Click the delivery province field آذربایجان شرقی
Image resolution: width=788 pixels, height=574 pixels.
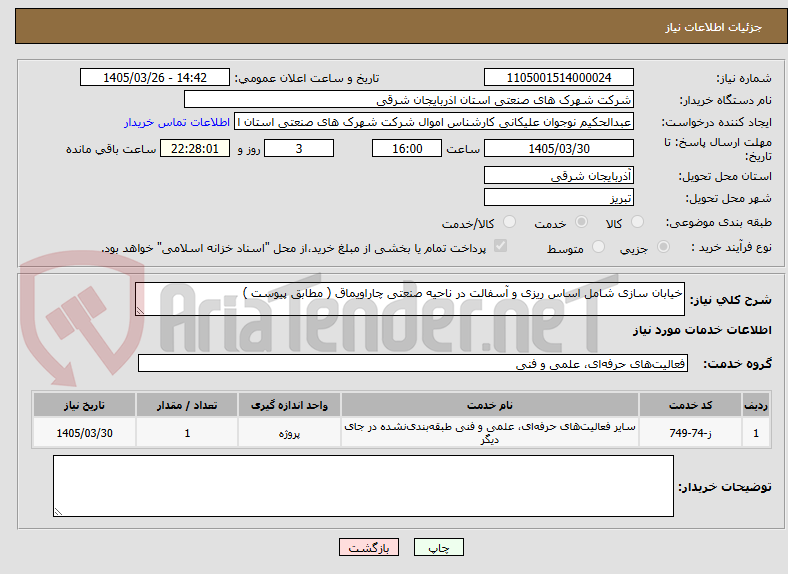(559, 175)
